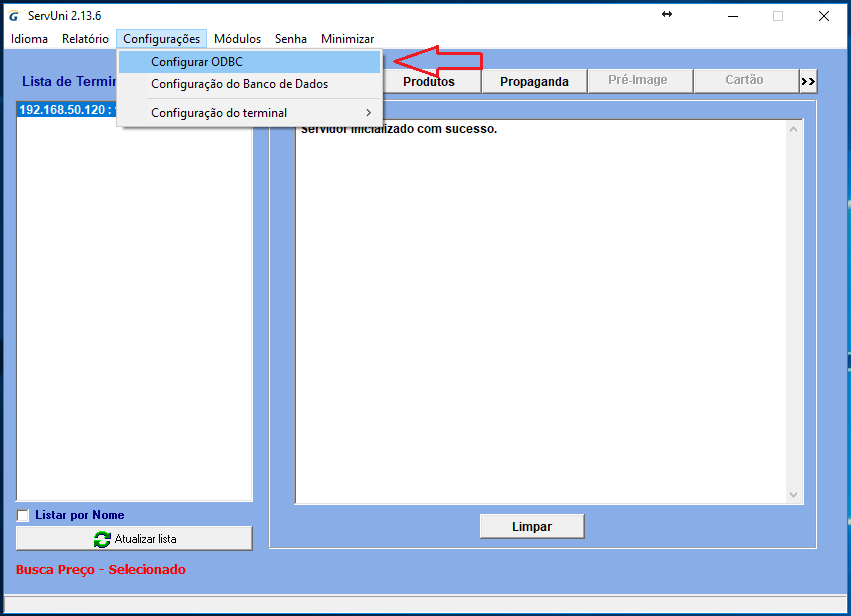Click the scrollbar up arrow of the log area
The width and height of the screenshot is (851, 616).
[795, 127]
